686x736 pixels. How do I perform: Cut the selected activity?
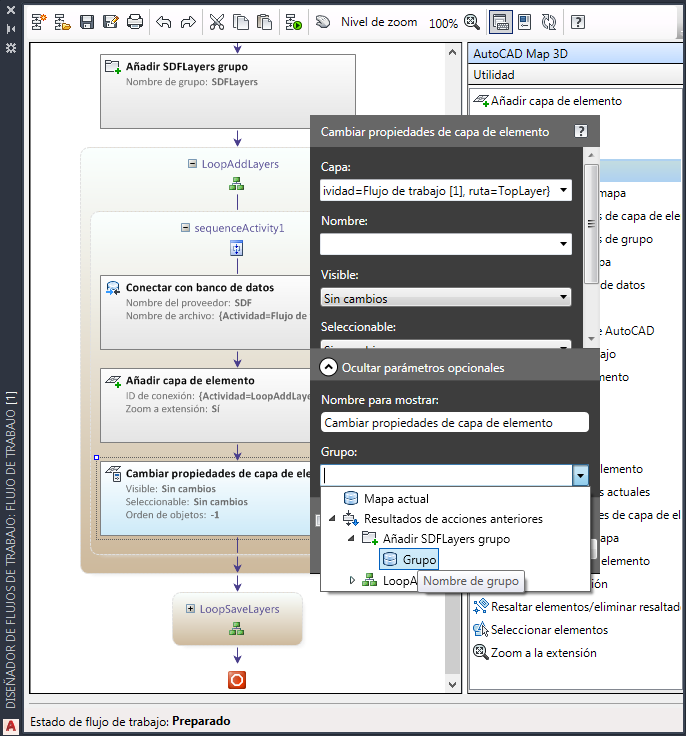point(216,22)
